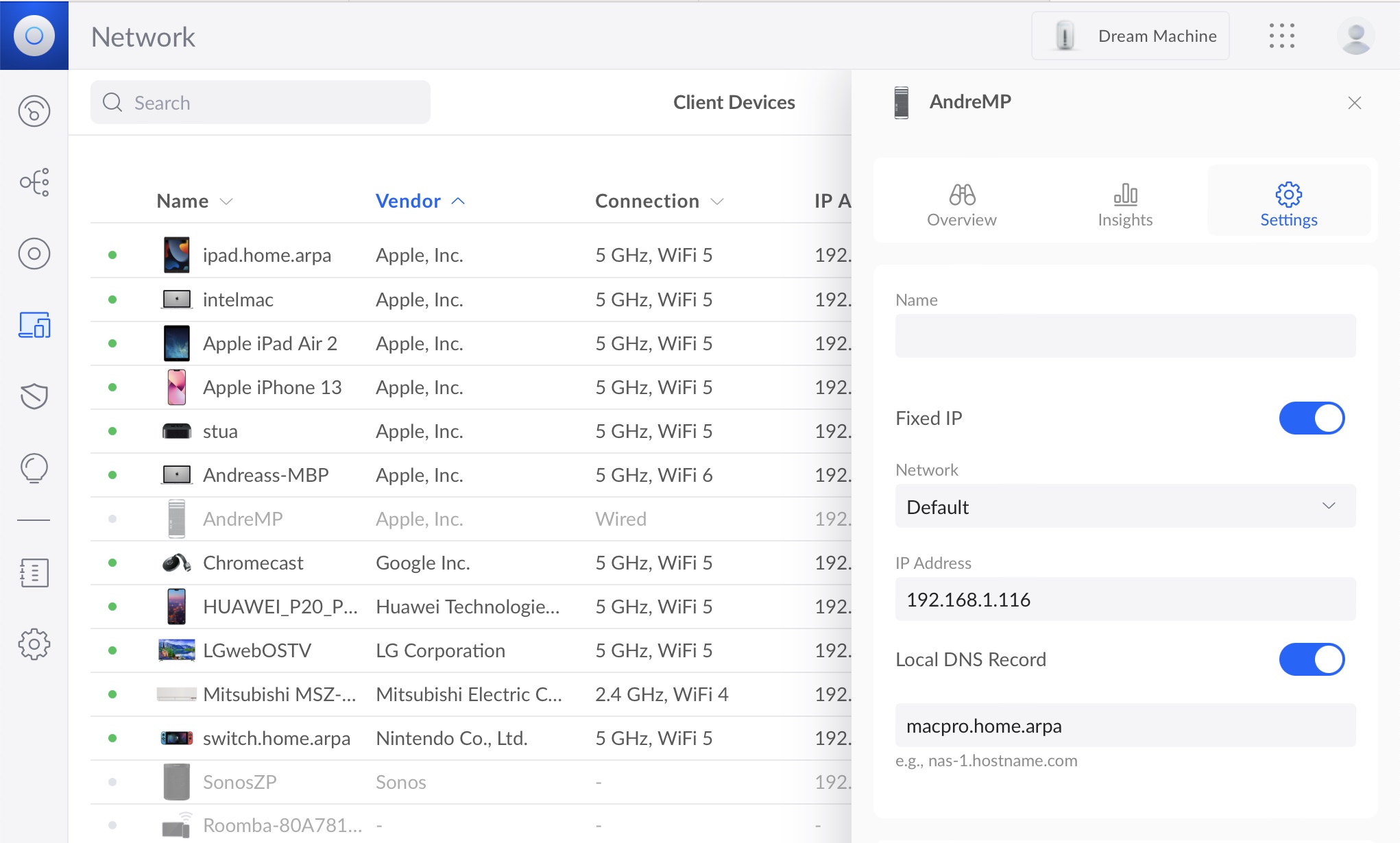Switch to the Overview tab
1400x843 pixels.
pos(962,204)
